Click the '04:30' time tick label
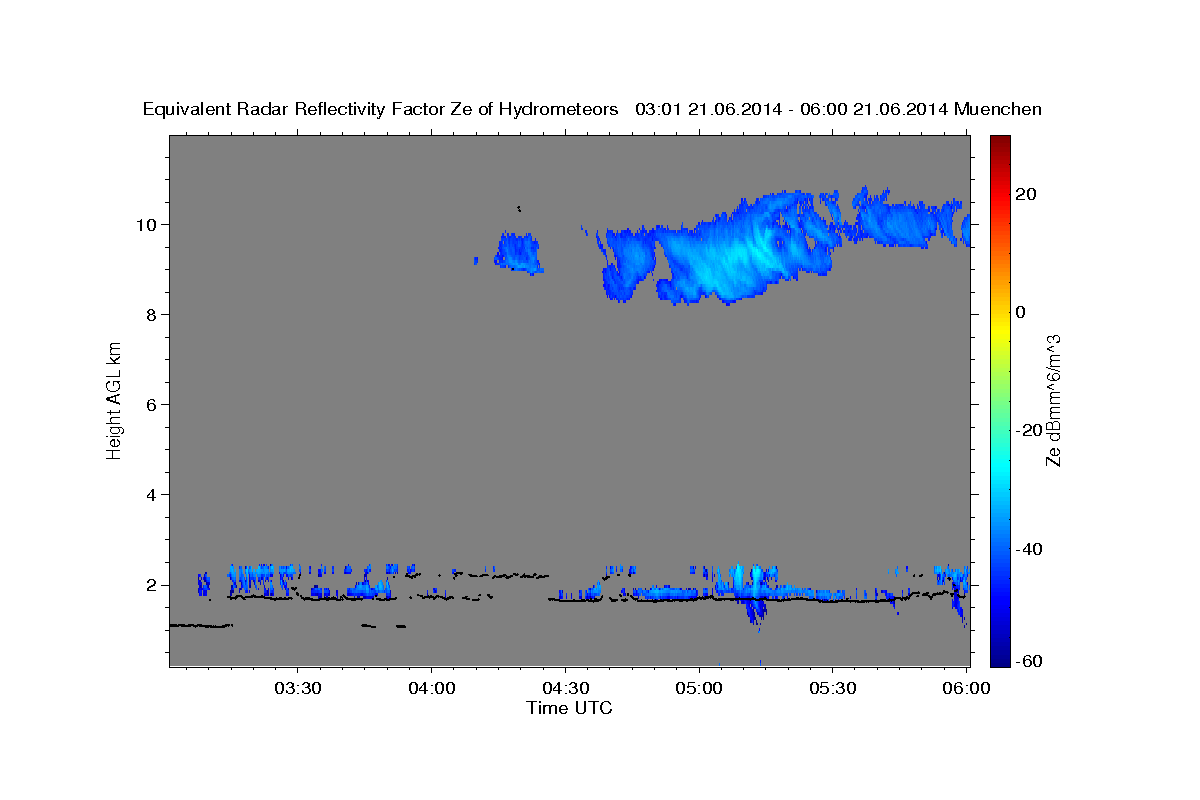Screen dimensions: 1200x800 tap(565, 689)
